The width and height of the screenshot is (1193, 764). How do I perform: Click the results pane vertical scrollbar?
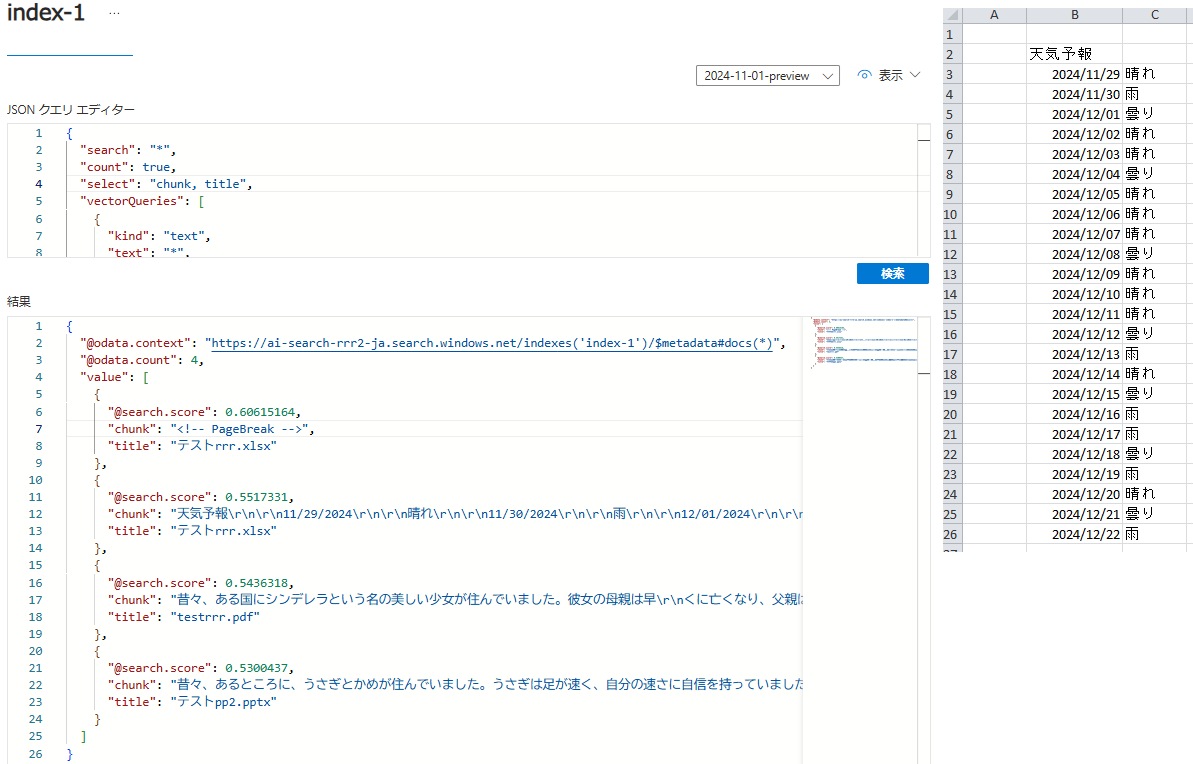(924, 540)
